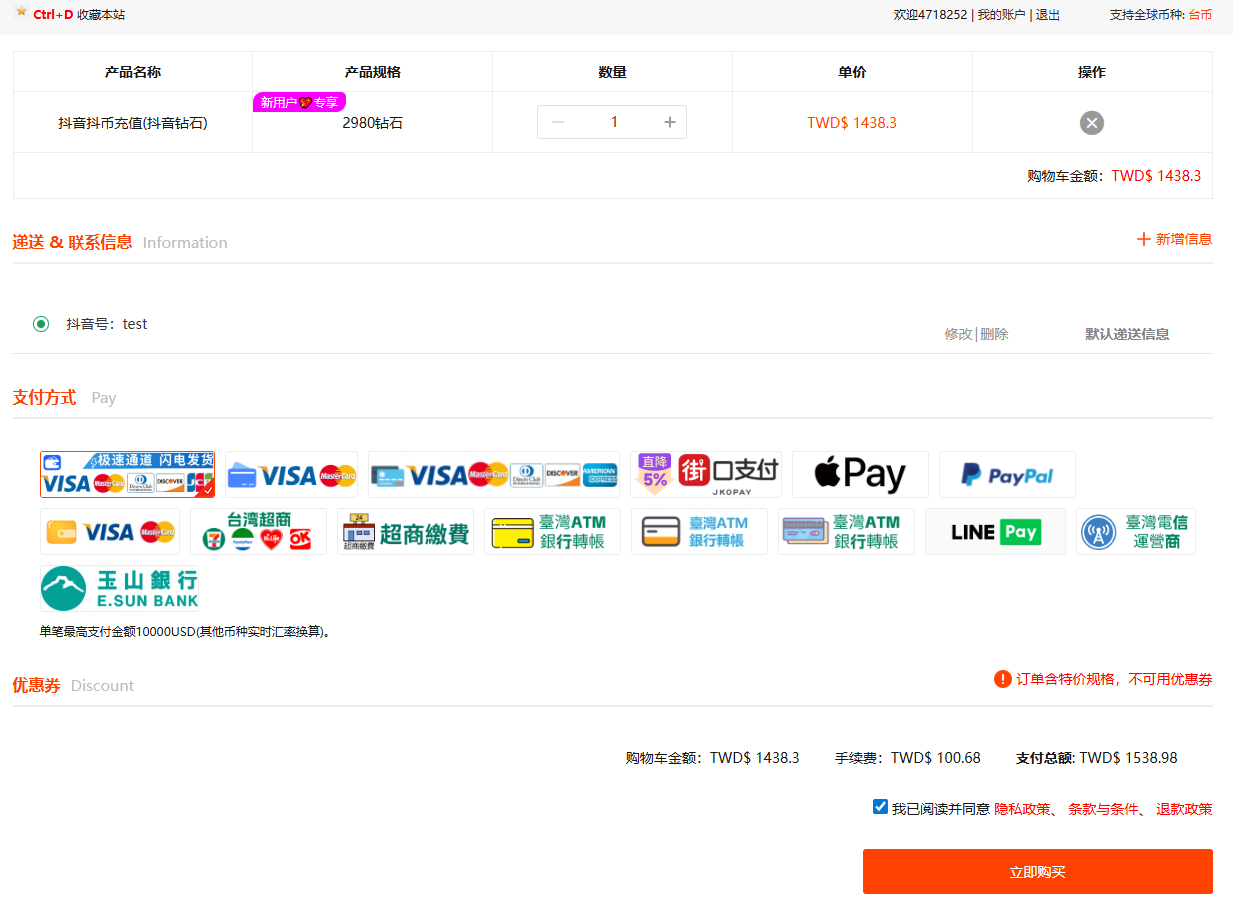Remove the item using the X icon

[1091, 123]
